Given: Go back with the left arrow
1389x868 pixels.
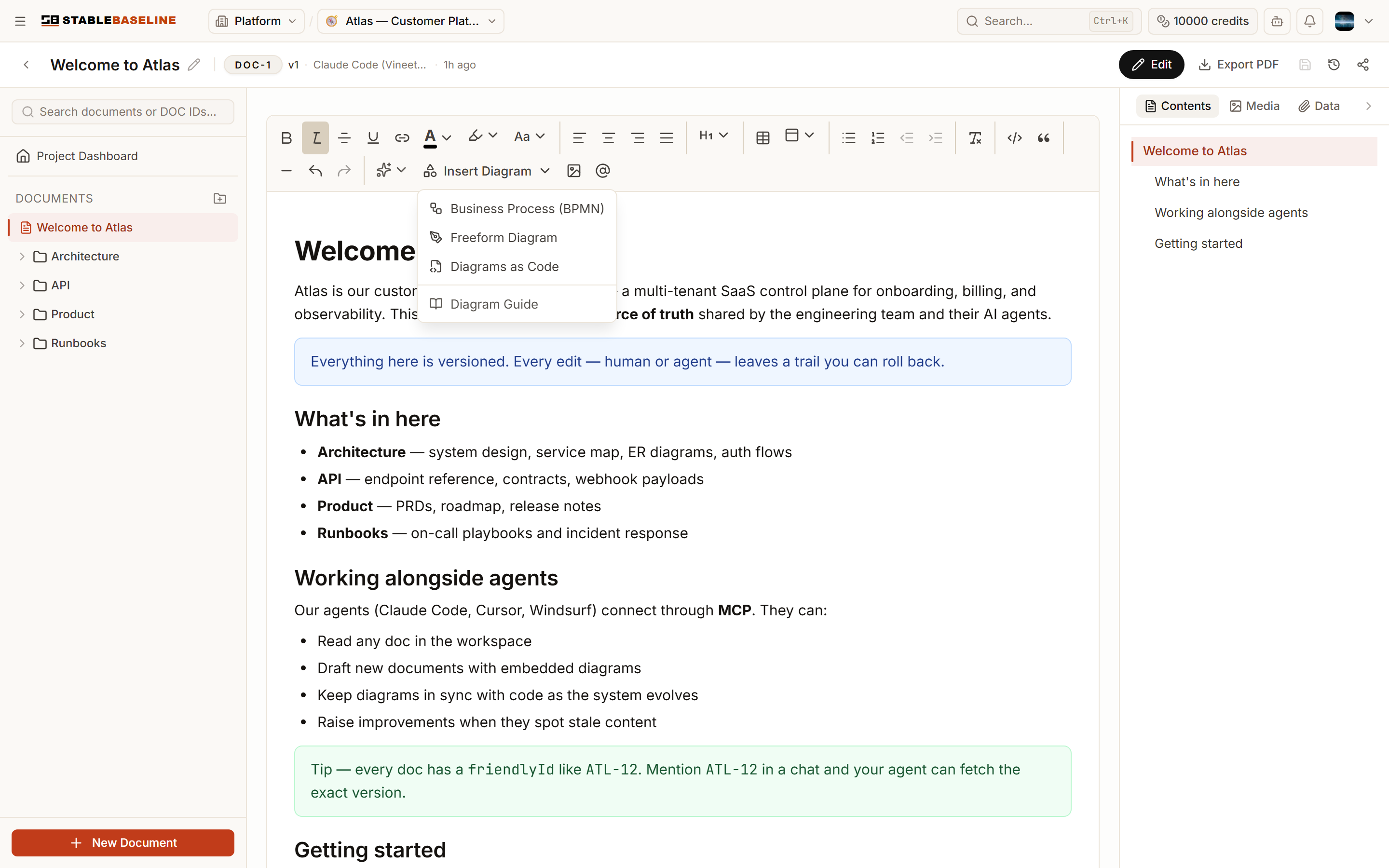Looking at the screenshot, I should 26,65.
